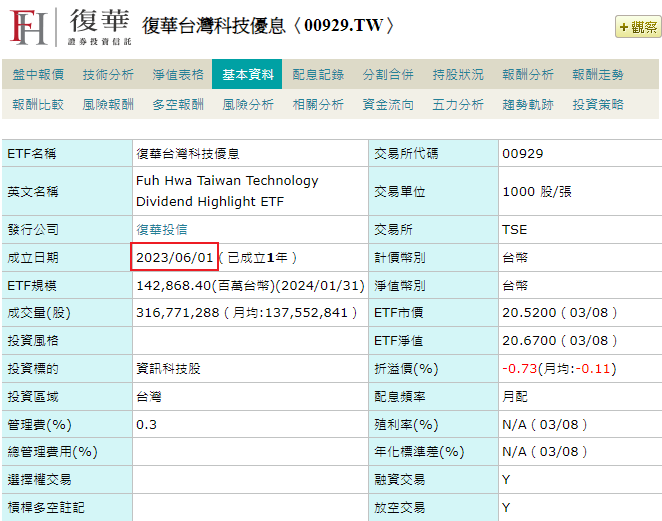Switch to the 技術分析 tab
The image size is (662, 521).
(108, 74)
